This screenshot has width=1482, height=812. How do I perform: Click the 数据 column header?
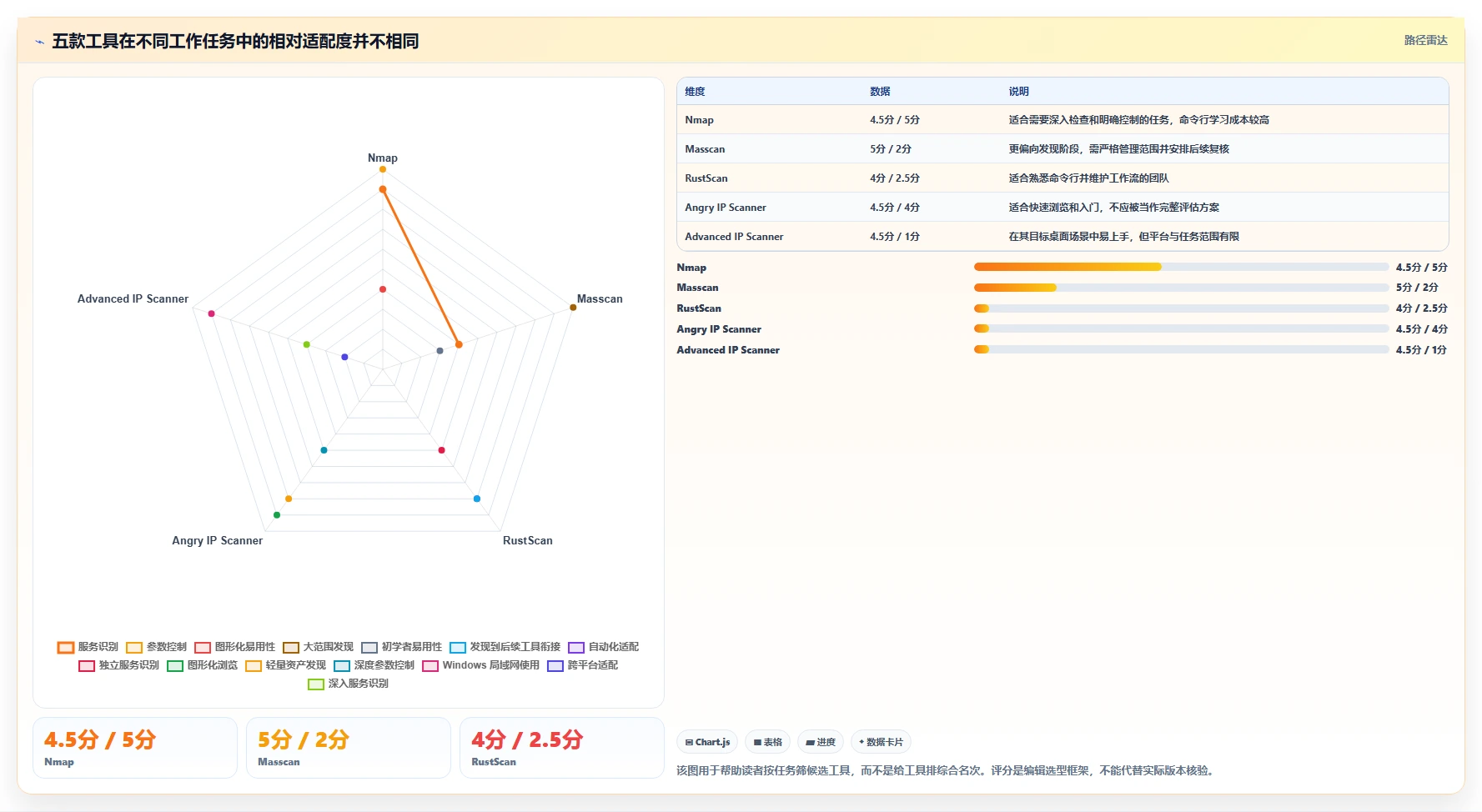[880, 92]
